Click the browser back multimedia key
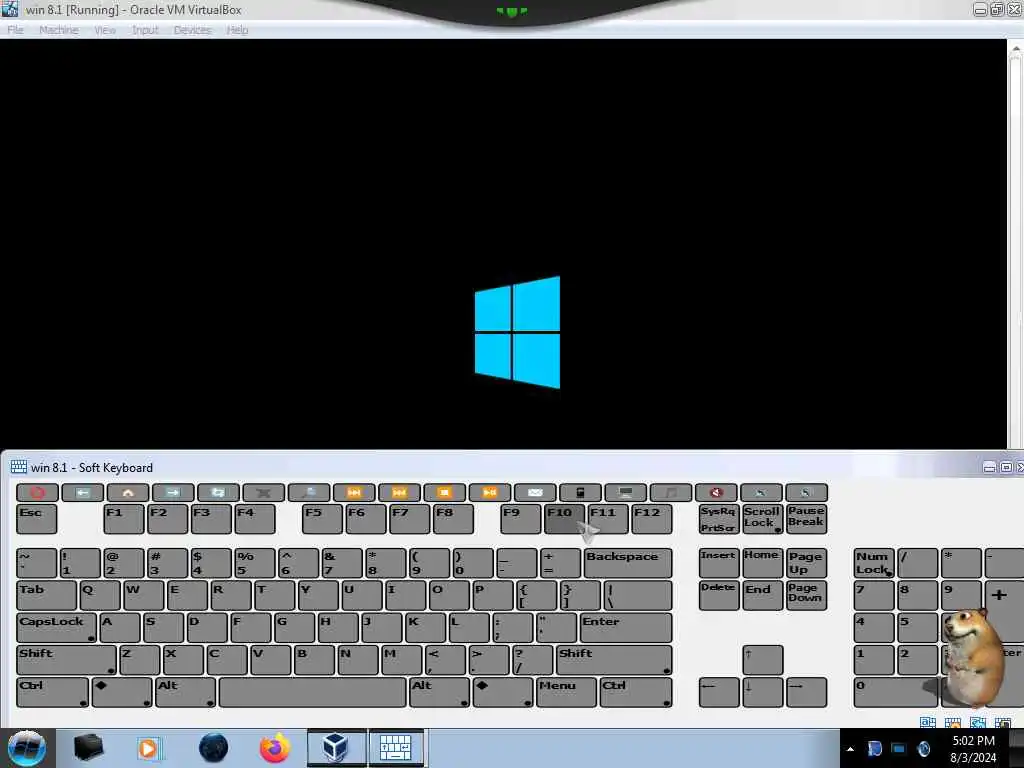The height and width of the screenshot is (768, 1024). [x=82, y=492]
